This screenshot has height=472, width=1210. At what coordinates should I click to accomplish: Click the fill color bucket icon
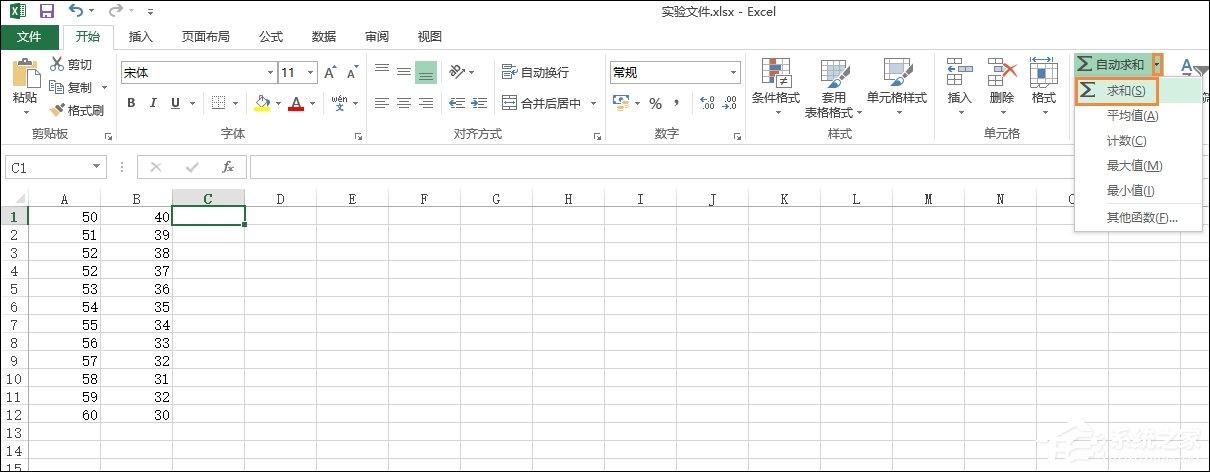pos(262,103)
